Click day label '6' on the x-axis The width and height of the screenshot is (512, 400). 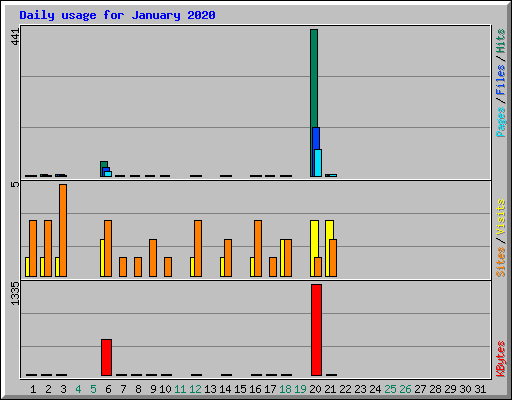pyautogui.click(x=108, y=389)
